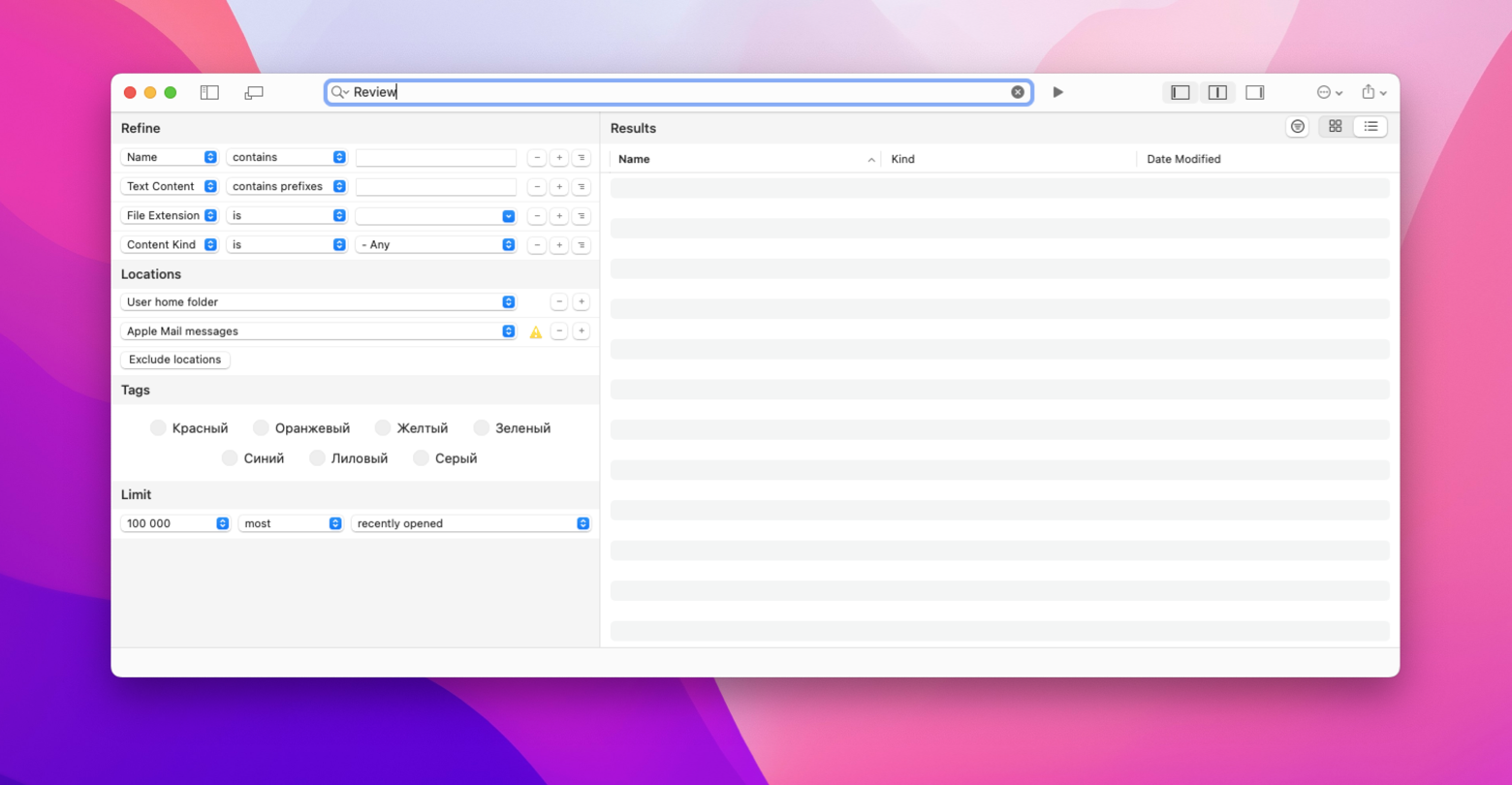The height and width of the screenshot is (785, 1512).
Task: Remove the File Extension criterion row
Action: pos(537,215)
